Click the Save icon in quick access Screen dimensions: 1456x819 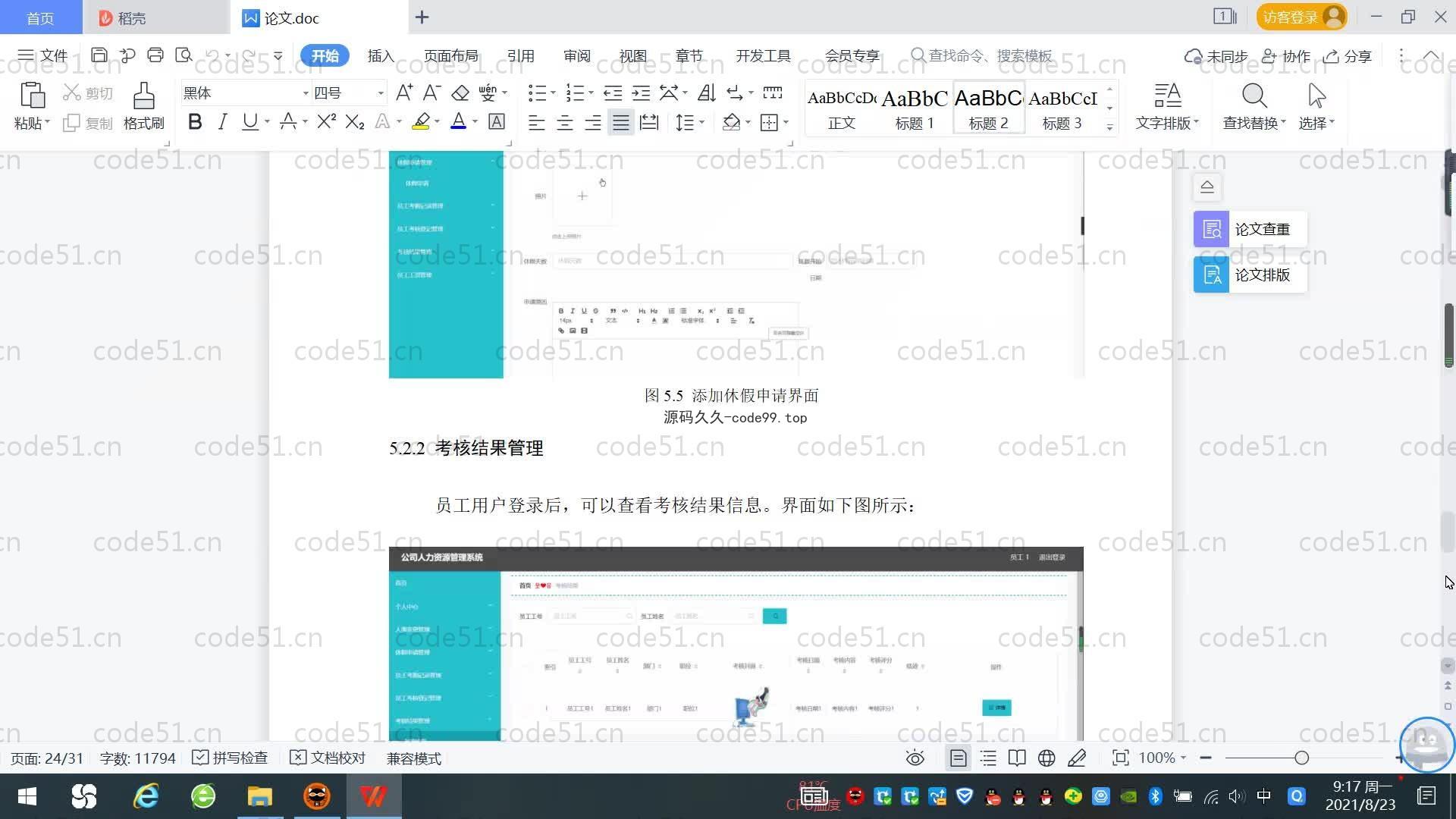[99, 55]
